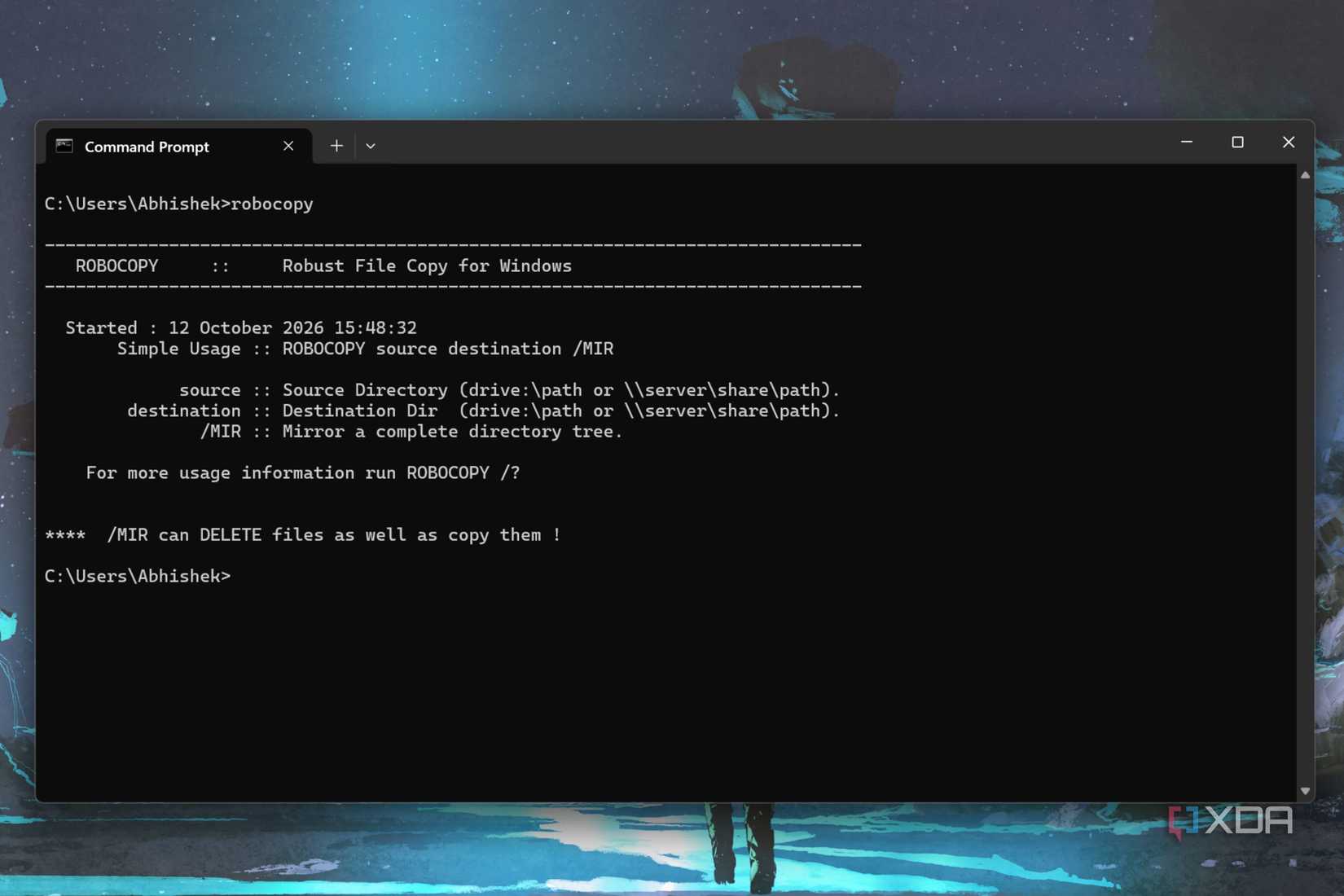
Task: Click the Started timestamp line
Action: [x=241, y=327]
